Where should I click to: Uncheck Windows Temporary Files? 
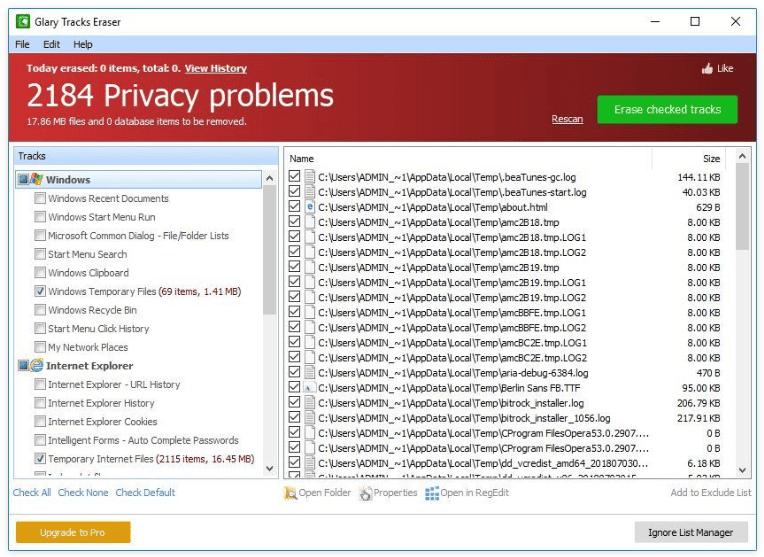(40, 291)
